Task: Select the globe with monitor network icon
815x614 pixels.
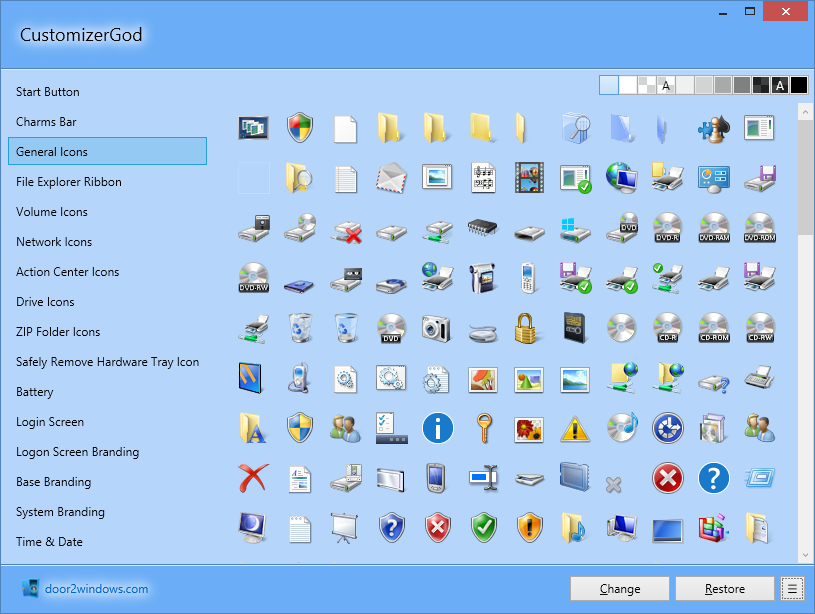Action: pyautogui.click(x=622, y=178)
